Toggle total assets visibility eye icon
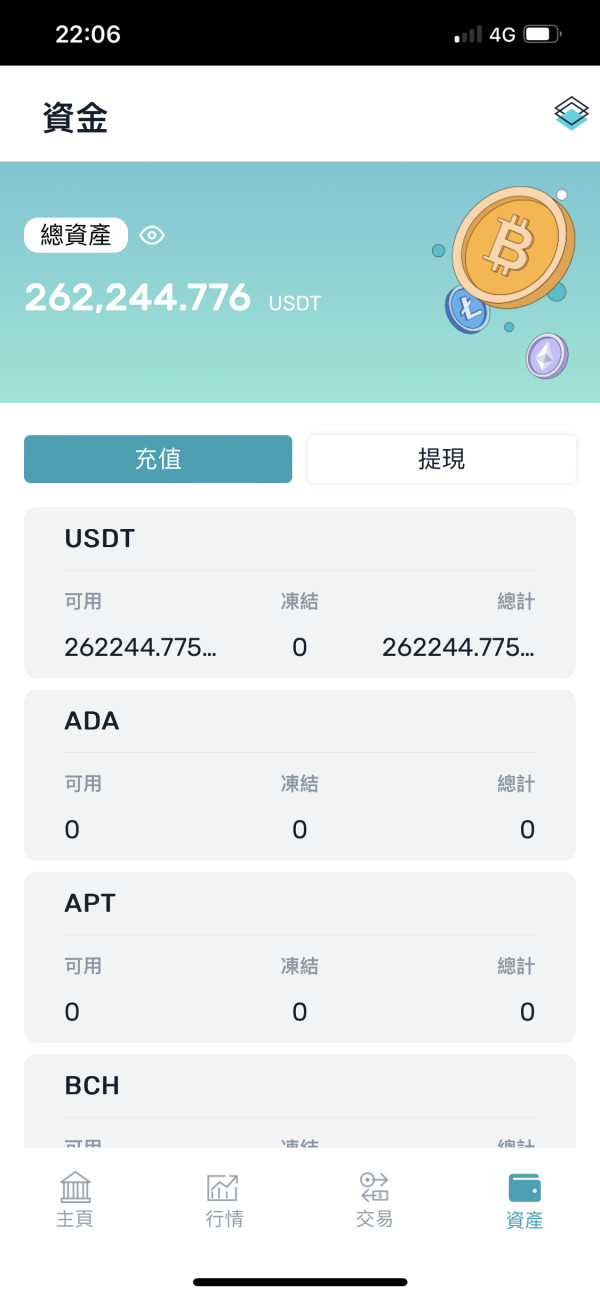The image size is (600, 1299). click(152, 235)
